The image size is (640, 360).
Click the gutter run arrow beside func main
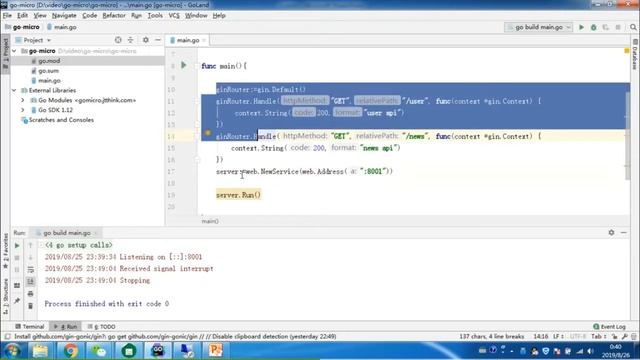click(x=184, y=65)
